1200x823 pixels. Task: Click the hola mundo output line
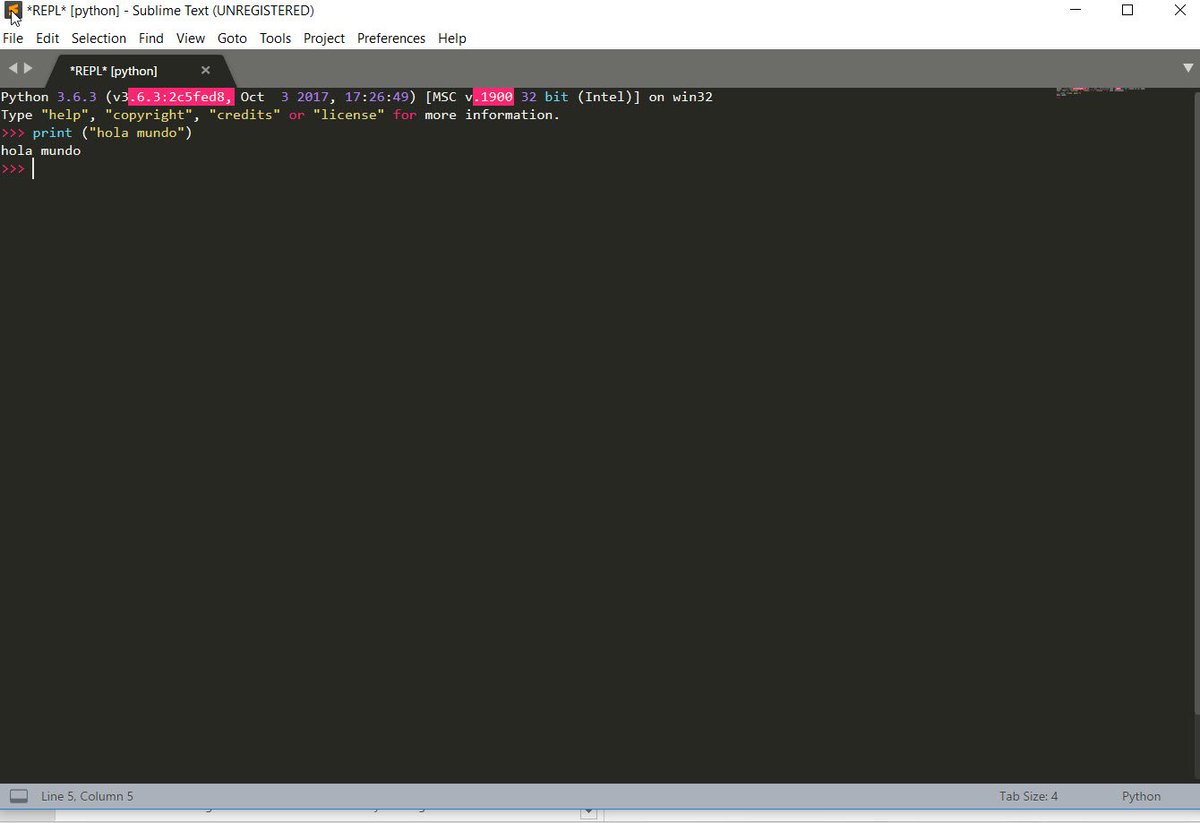tap(41, 151)
